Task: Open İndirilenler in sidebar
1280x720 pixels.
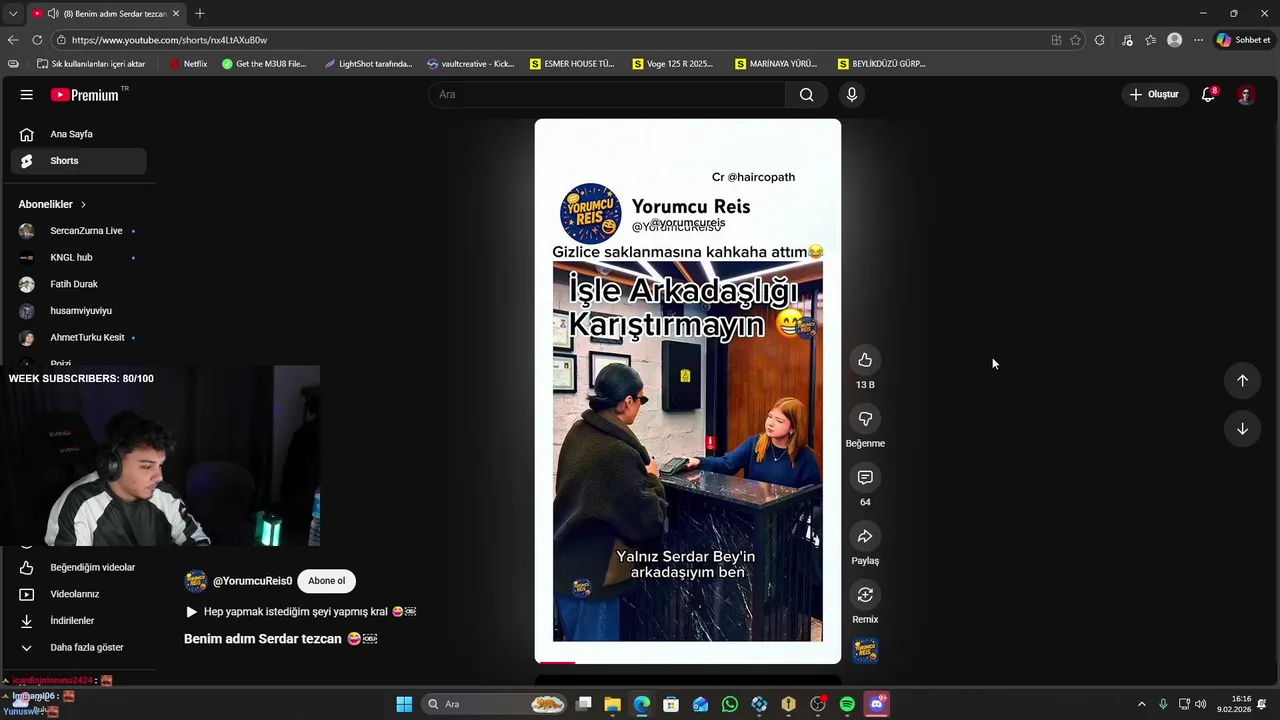Action: point(78,621)
